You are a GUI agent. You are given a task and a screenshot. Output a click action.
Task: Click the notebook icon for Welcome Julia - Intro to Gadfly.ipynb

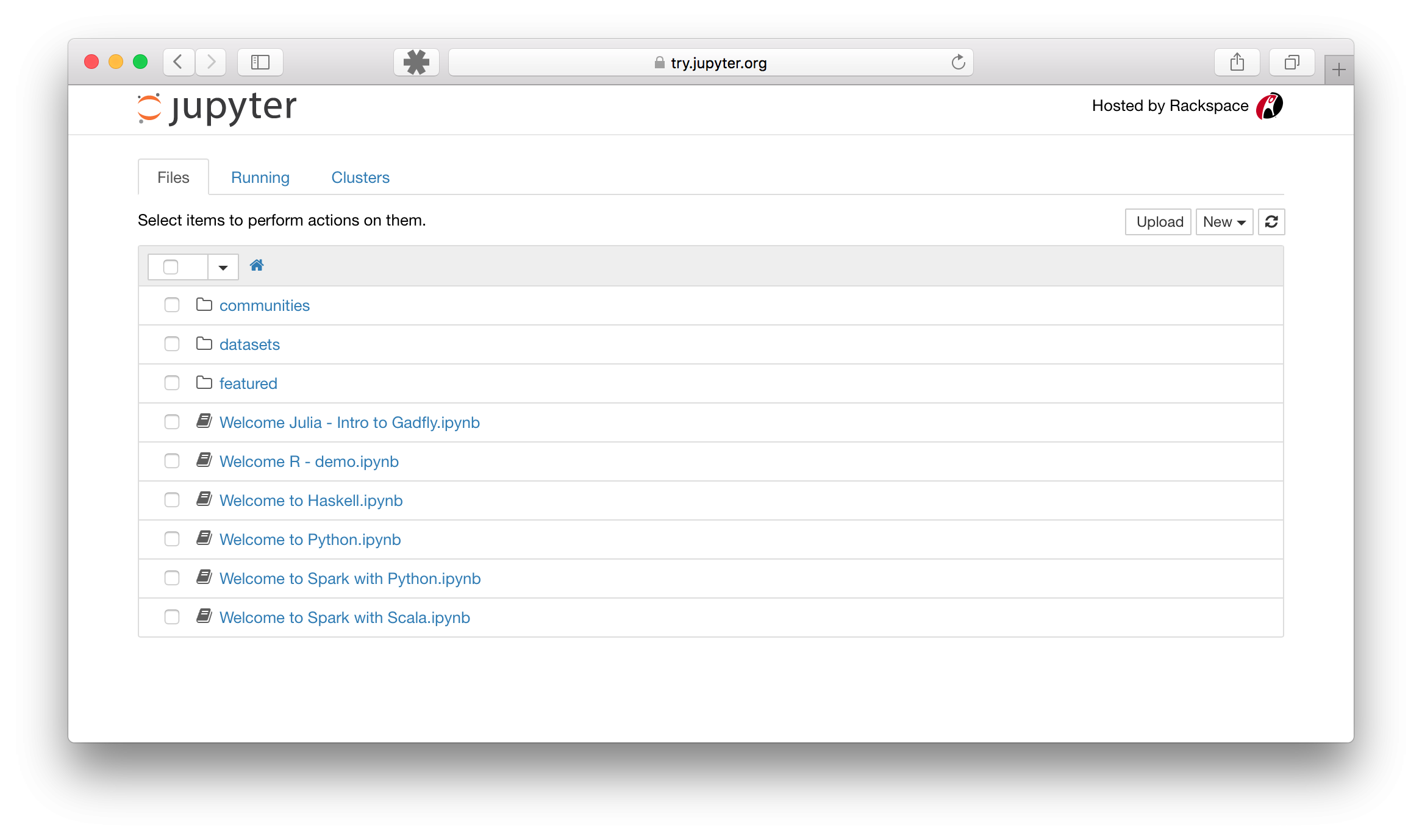[204, 421]
